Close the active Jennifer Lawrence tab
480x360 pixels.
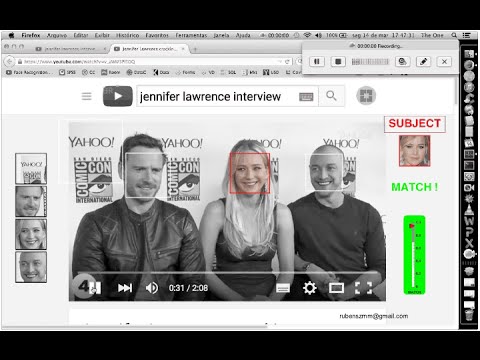pyautogui.click(x=183, y=49)
